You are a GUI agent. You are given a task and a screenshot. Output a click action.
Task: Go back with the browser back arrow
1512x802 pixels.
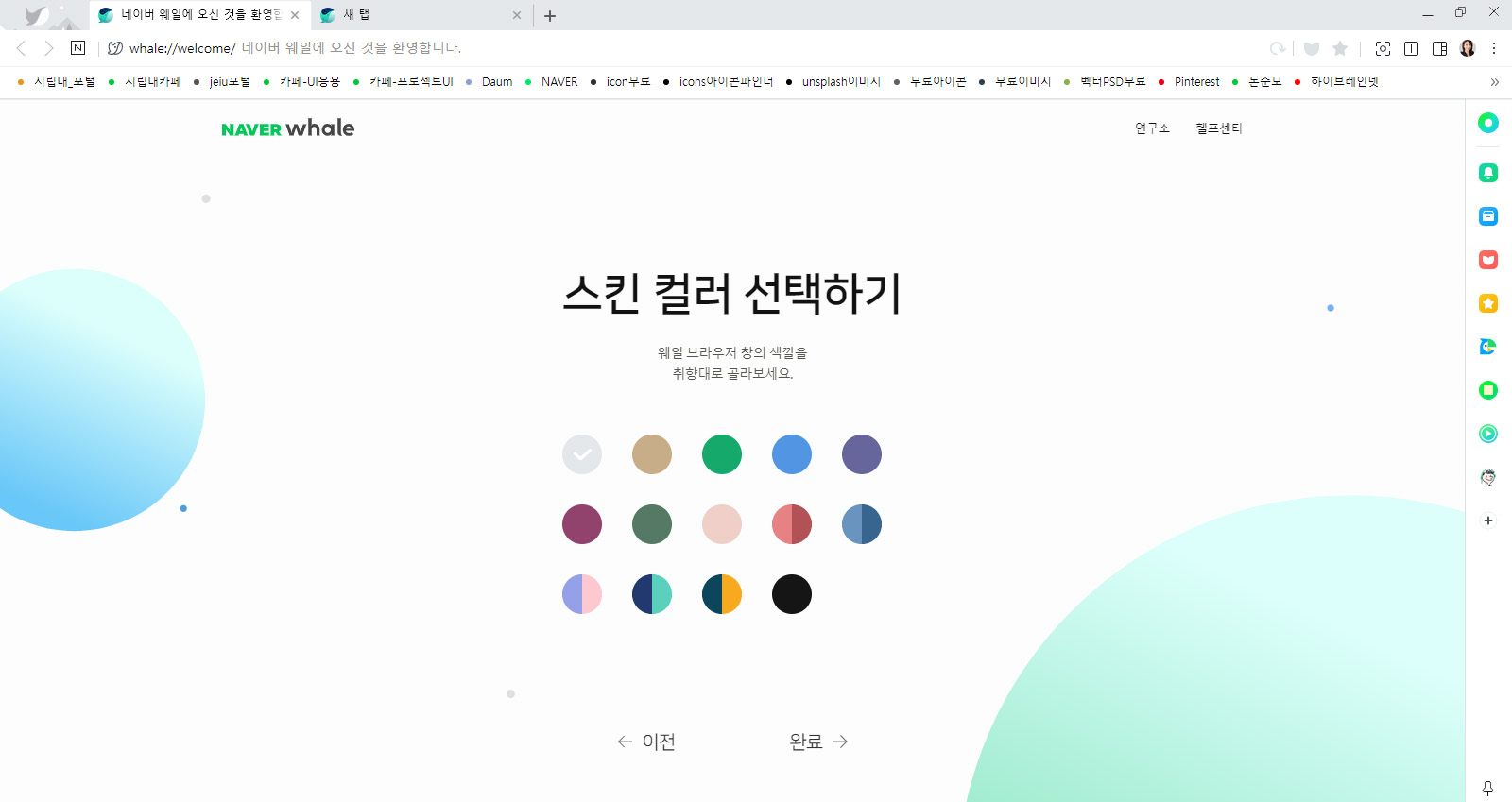[21, 48]
